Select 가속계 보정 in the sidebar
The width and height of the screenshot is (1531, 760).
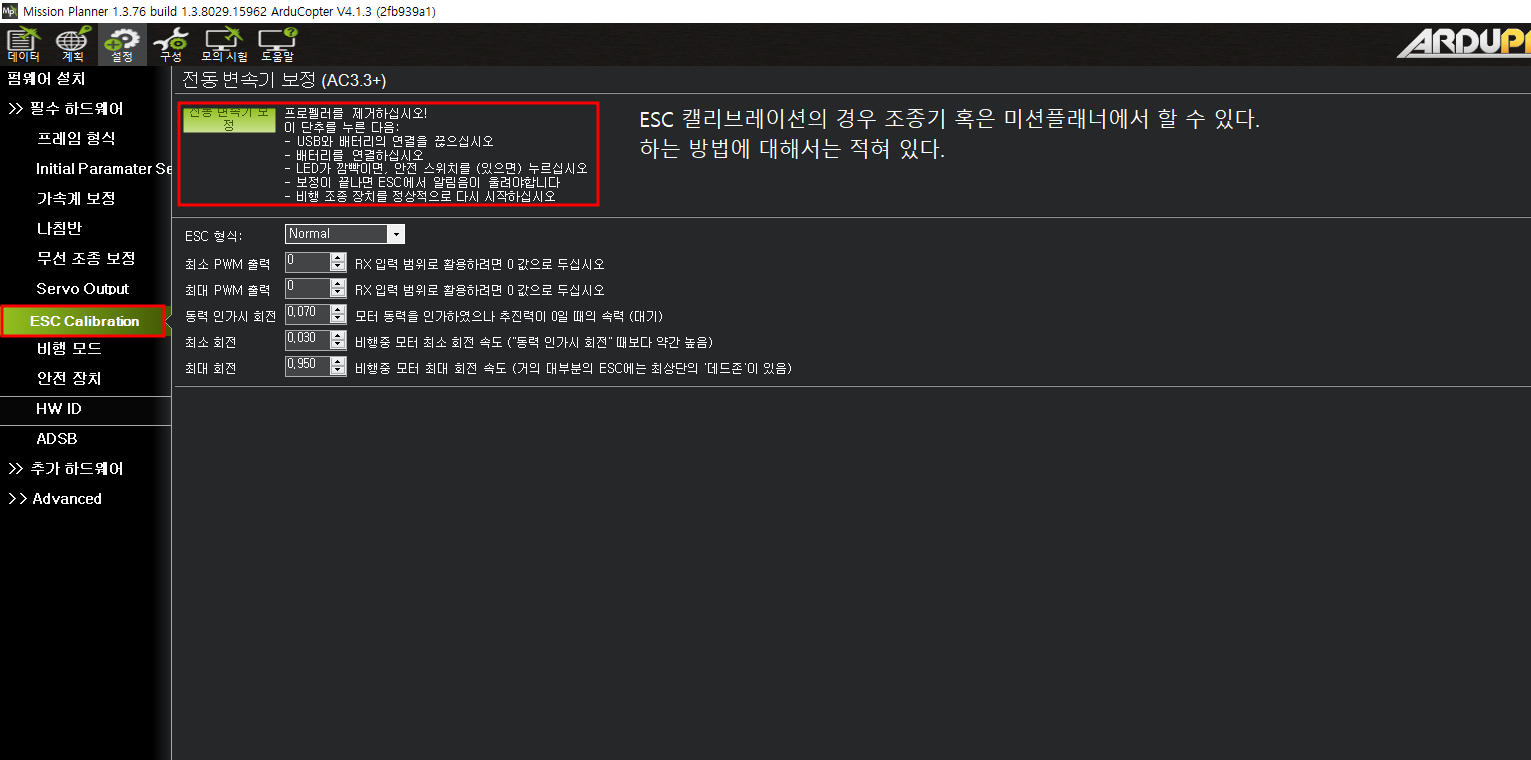(x=76, y=198)
